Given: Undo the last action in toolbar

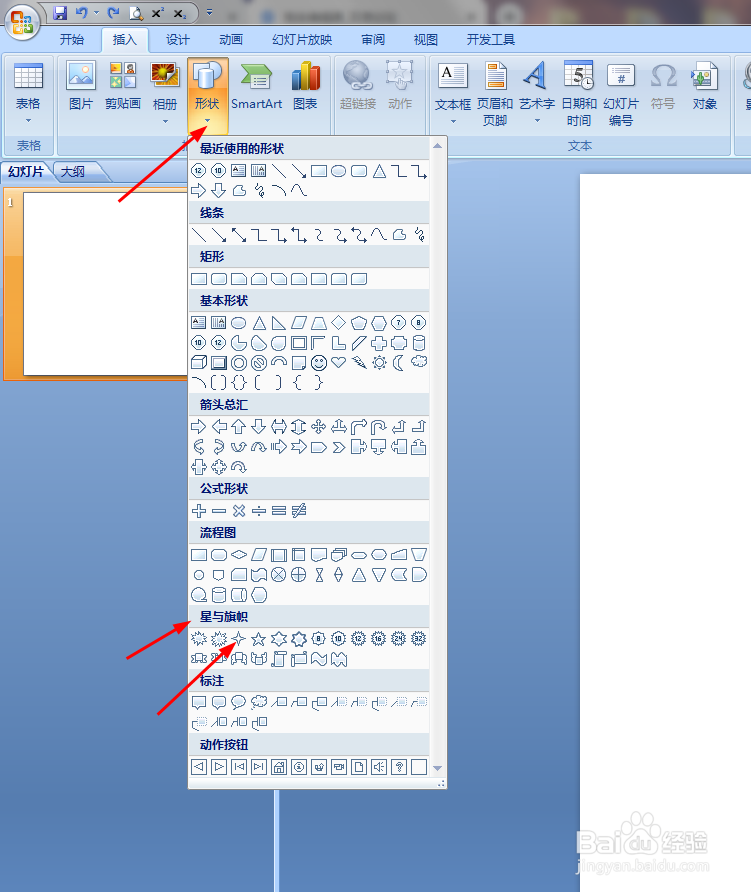Looking at the screenshot, I should pos(82,13).
